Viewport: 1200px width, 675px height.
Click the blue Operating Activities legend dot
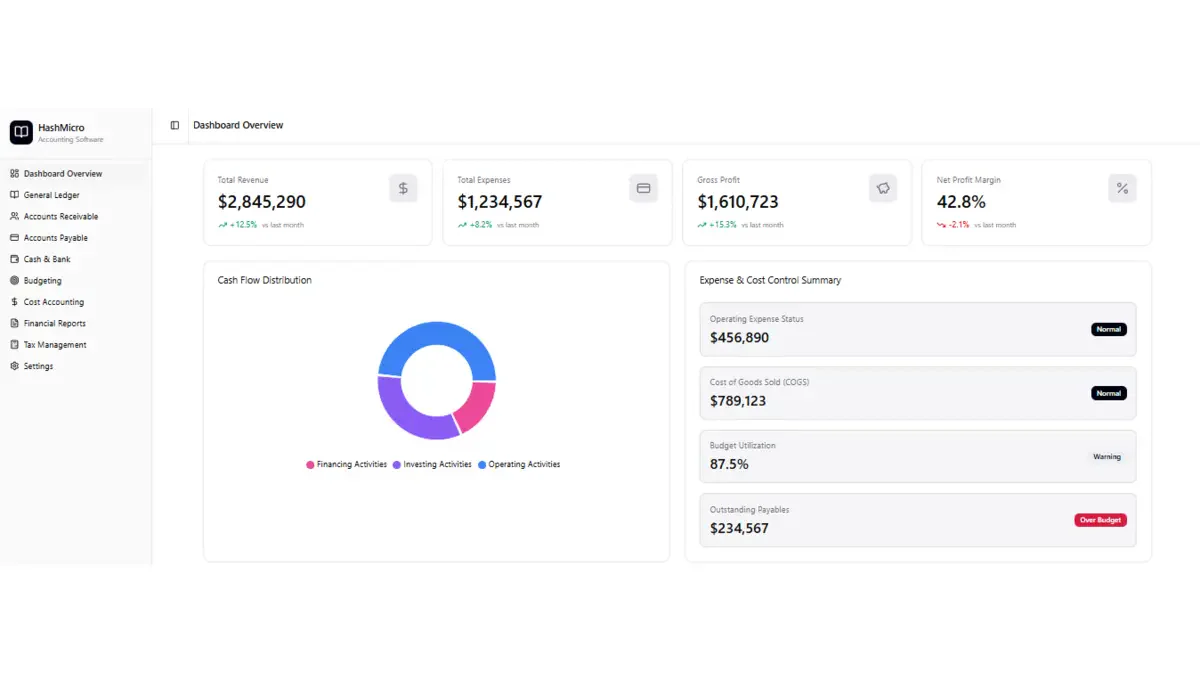(482, 465)
